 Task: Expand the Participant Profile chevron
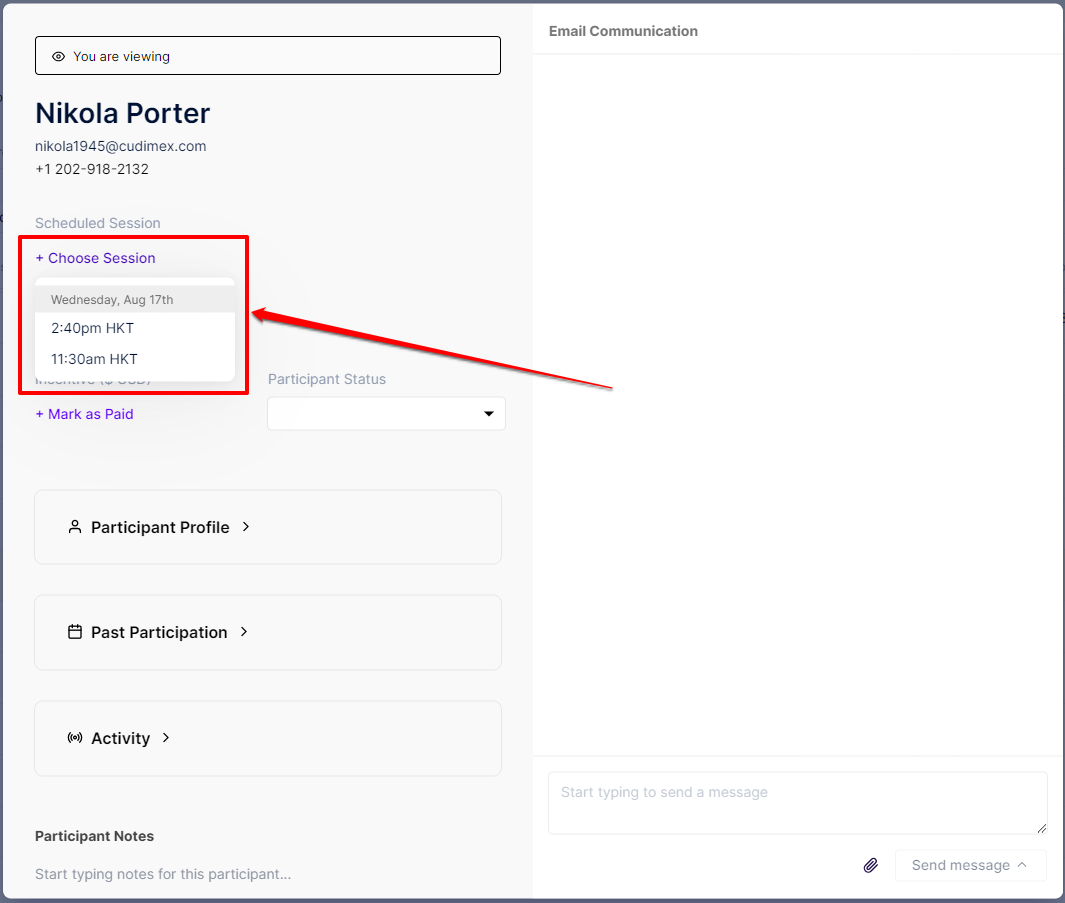(246, 527)
